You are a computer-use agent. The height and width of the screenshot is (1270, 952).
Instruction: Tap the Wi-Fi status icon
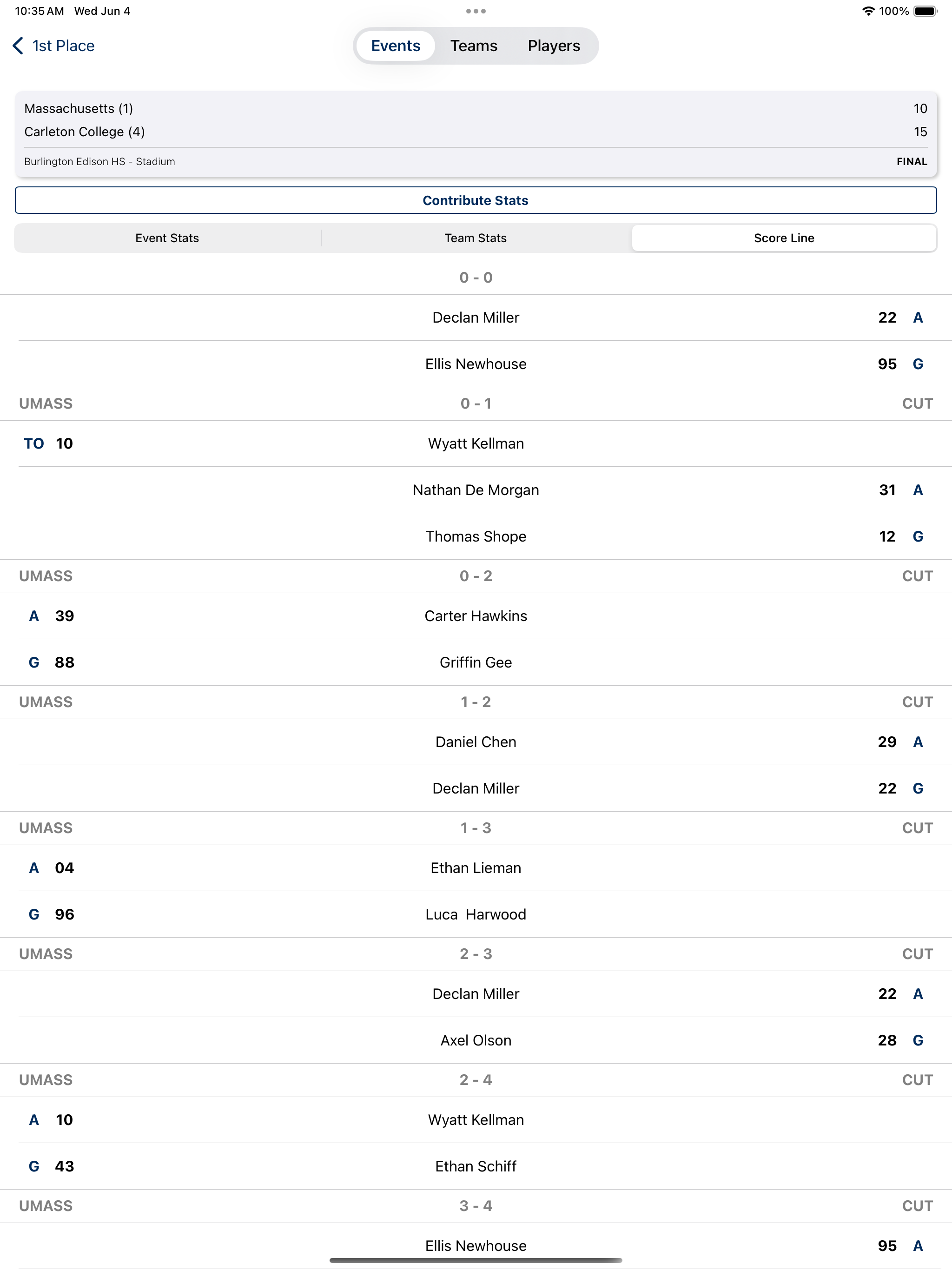pyautogui.click(x=868, y=11)
